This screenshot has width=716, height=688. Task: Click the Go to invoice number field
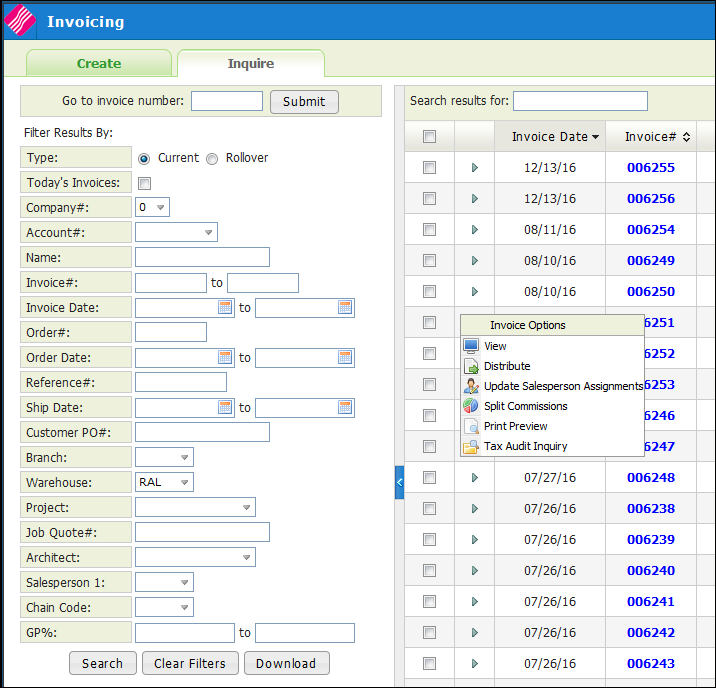click(226, 101)
